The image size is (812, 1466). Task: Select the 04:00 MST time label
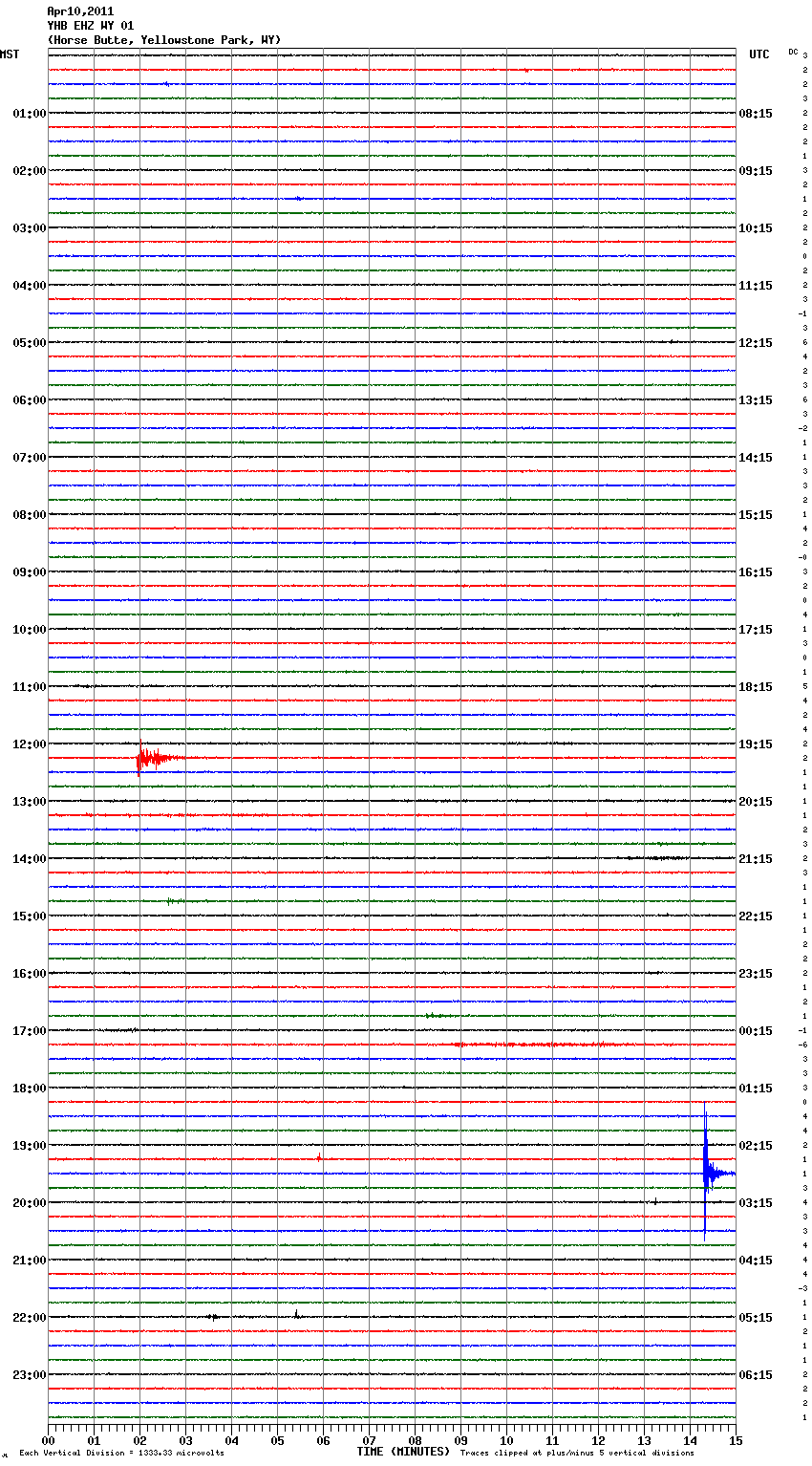[30, 286]
